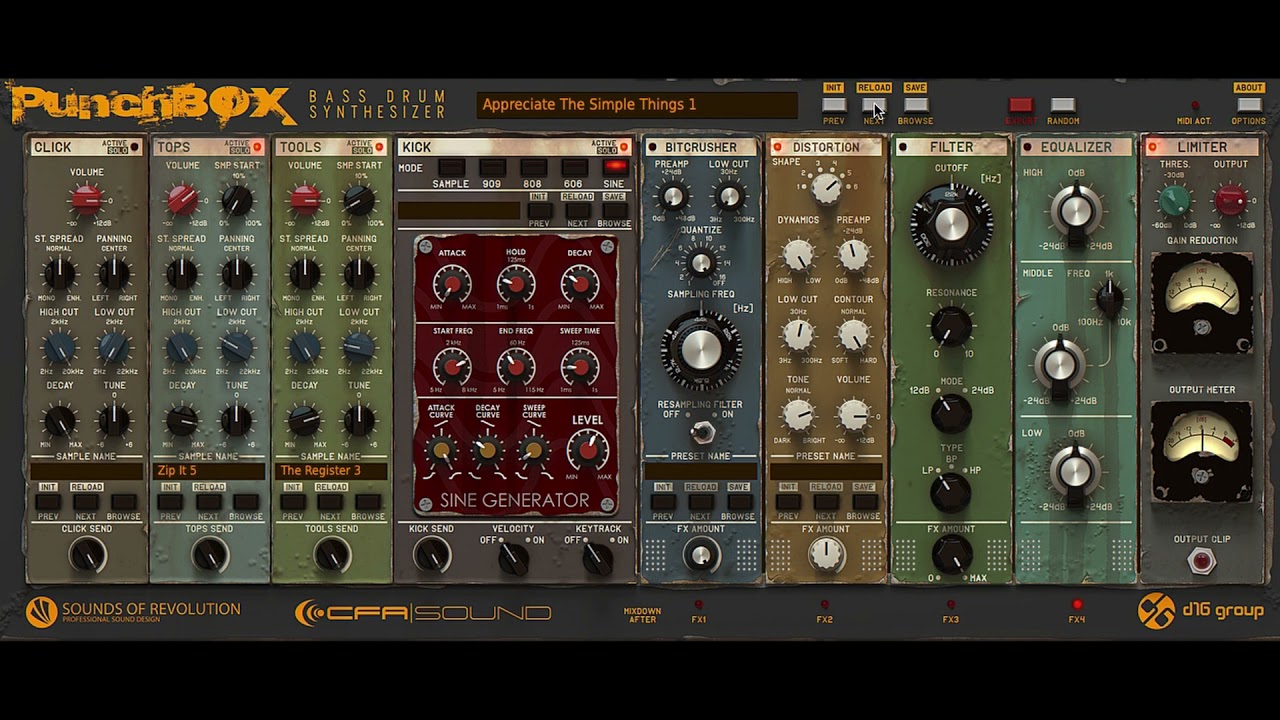Click the Kick Send knob
1280x720 pixels.
pos(432,554)
